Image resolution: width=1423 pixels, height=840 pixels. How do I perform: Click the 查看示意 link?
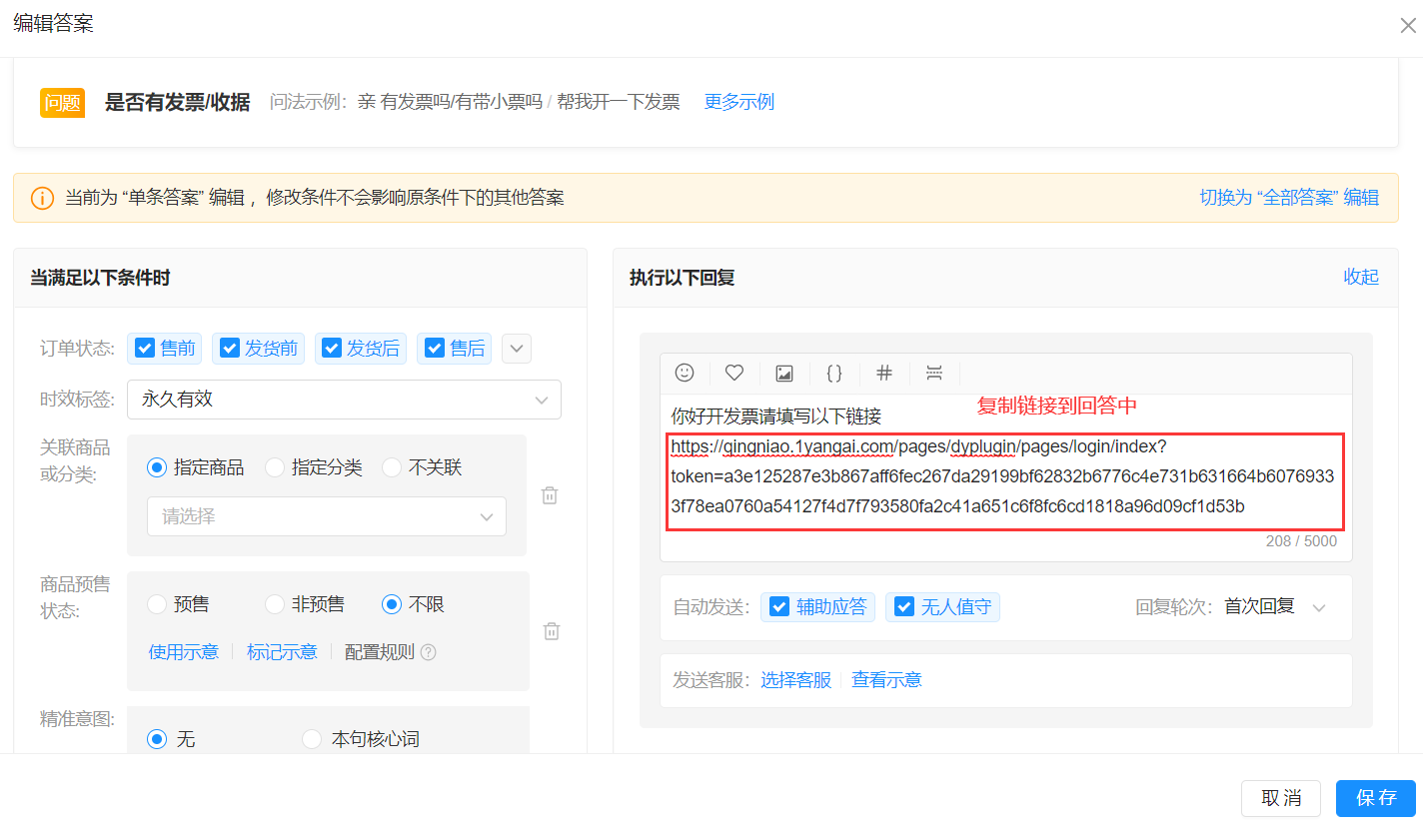pyautogui.click(x=887, y=680)
